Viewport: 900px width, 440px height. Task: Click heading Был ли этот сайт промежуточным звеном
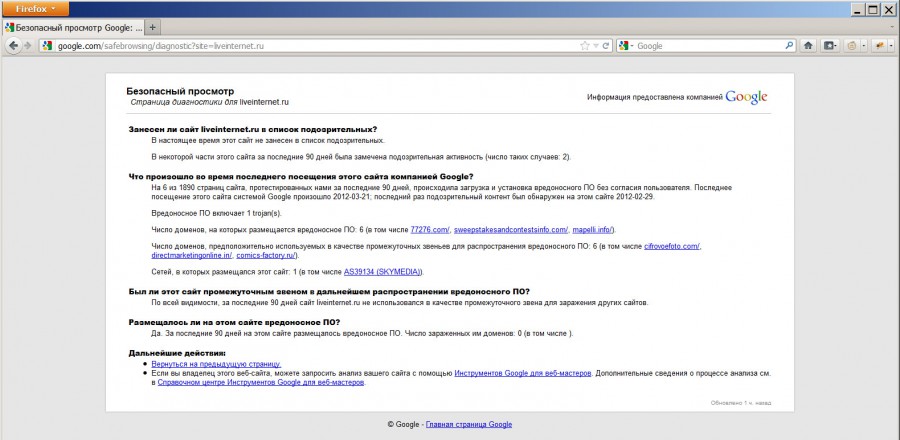(329, 291)
